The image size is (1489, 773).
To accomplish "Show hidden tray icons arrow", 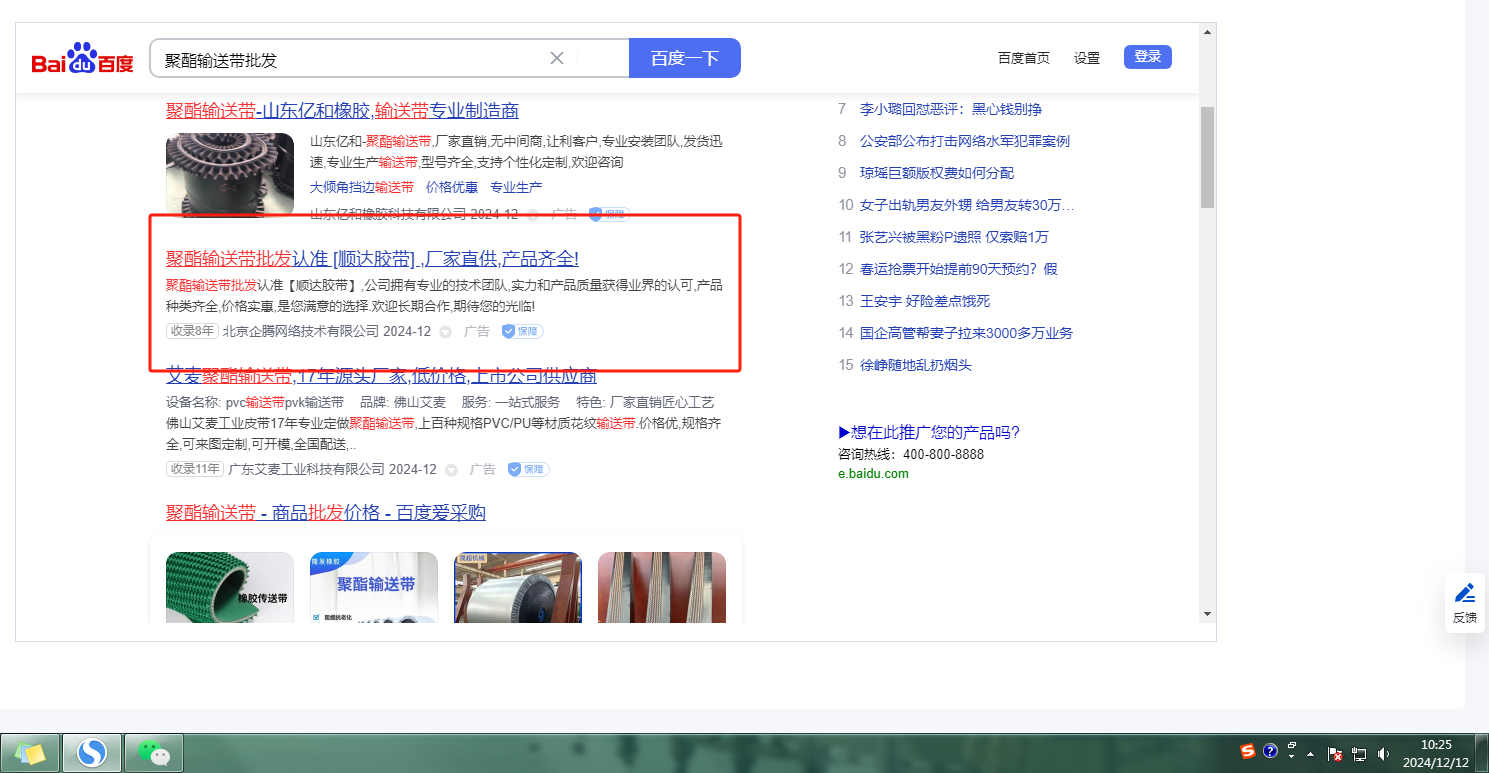I will pos(1310,754).
